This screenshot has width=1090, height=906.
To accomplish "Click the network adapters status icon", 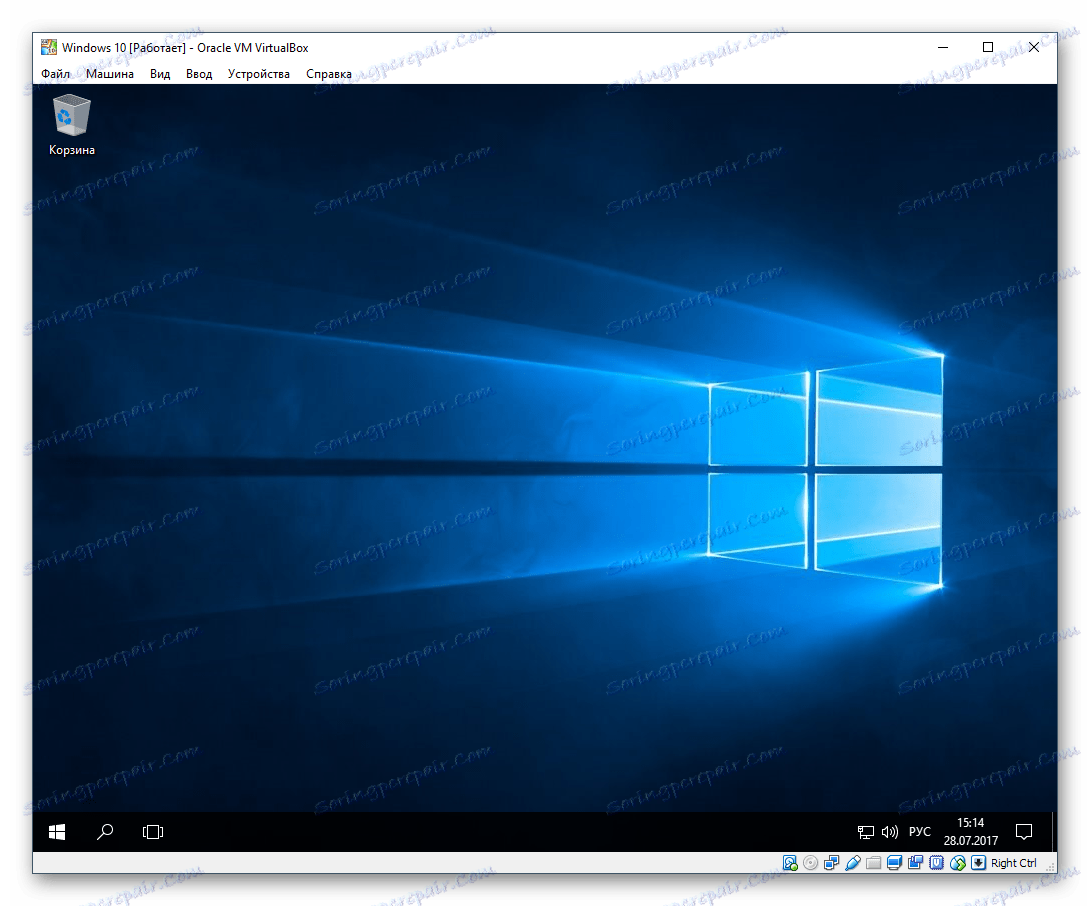I will coord(831,863).
